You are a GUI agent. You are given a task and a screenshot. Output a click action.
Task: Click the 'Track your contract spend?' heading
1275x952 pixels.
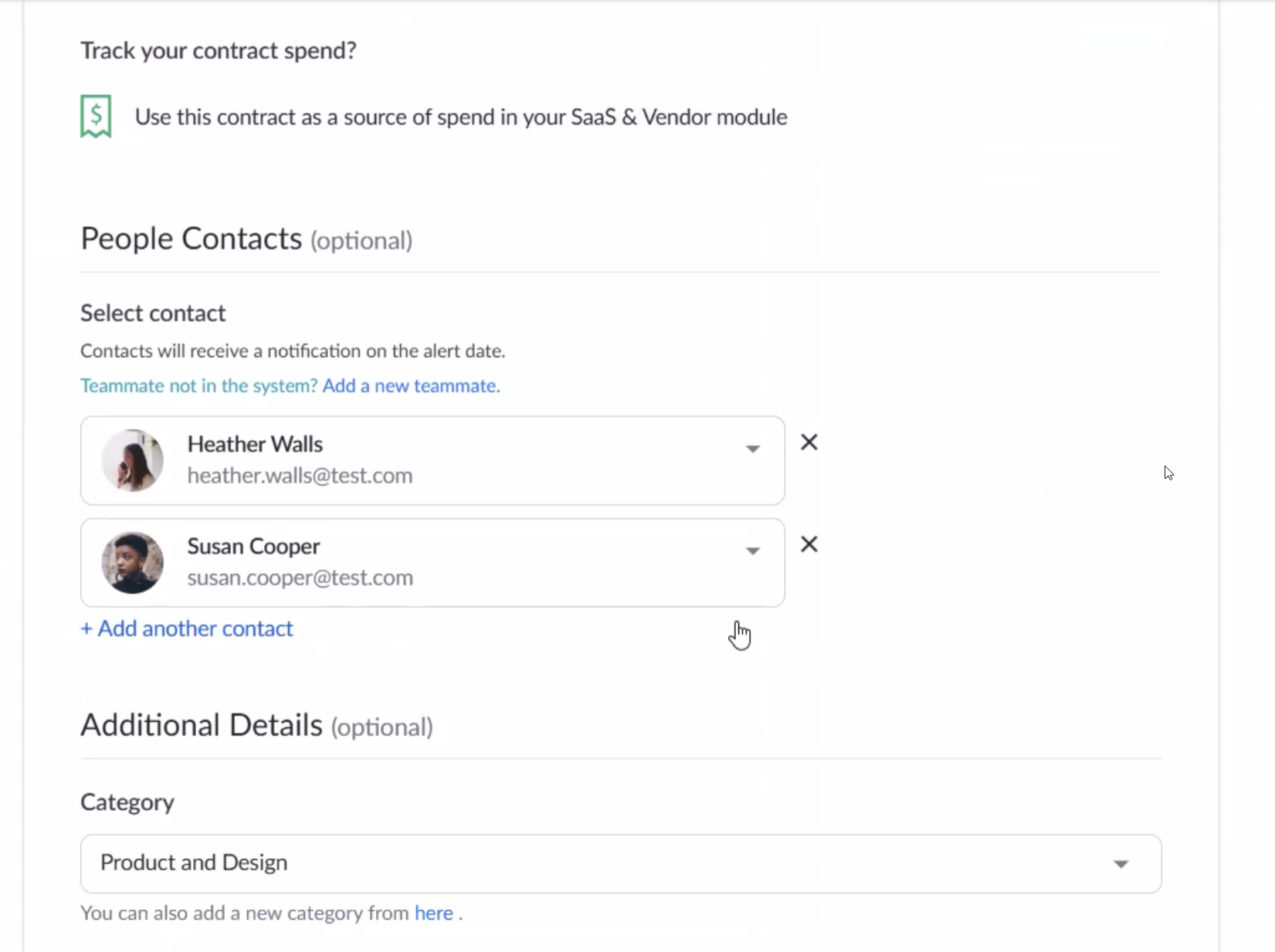pos(219,50)
